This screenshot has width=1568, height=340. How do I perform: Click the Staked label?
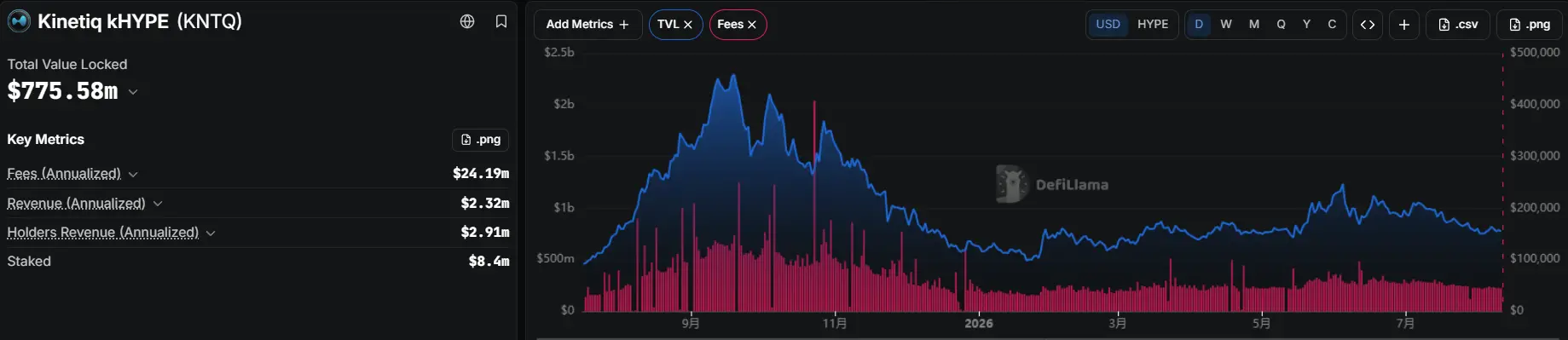(x=29, y=262)
